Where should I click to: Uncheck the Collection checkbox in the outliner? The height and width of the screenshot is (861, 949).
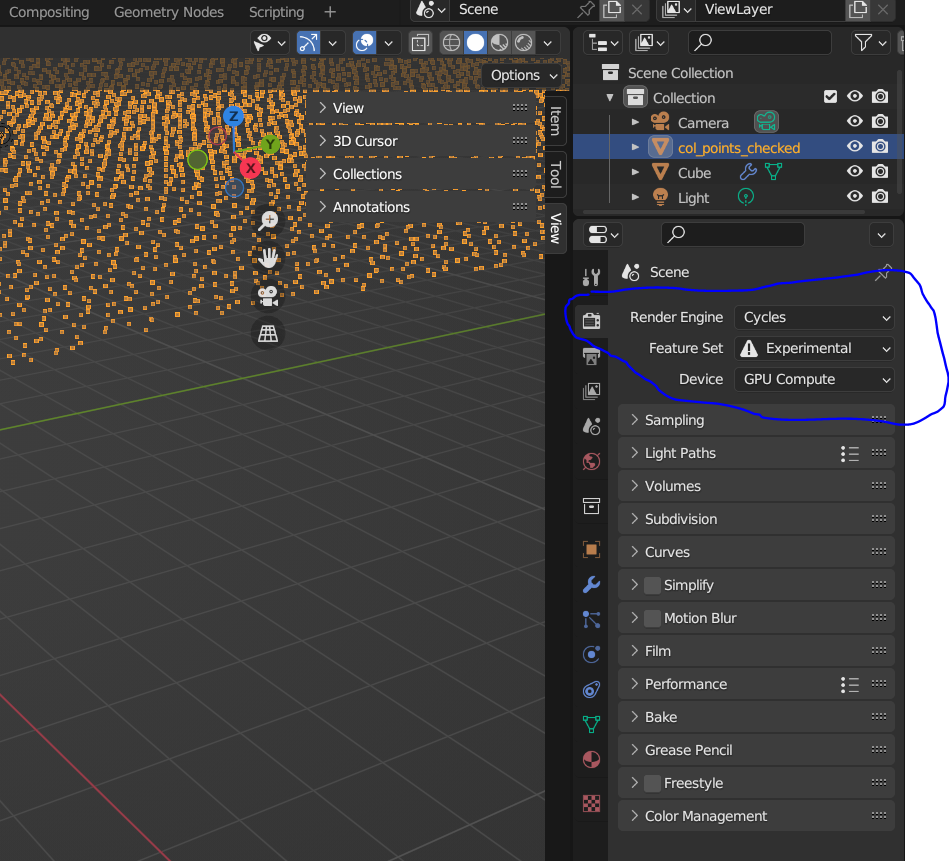pyautogui.click(x=831, y=96)
